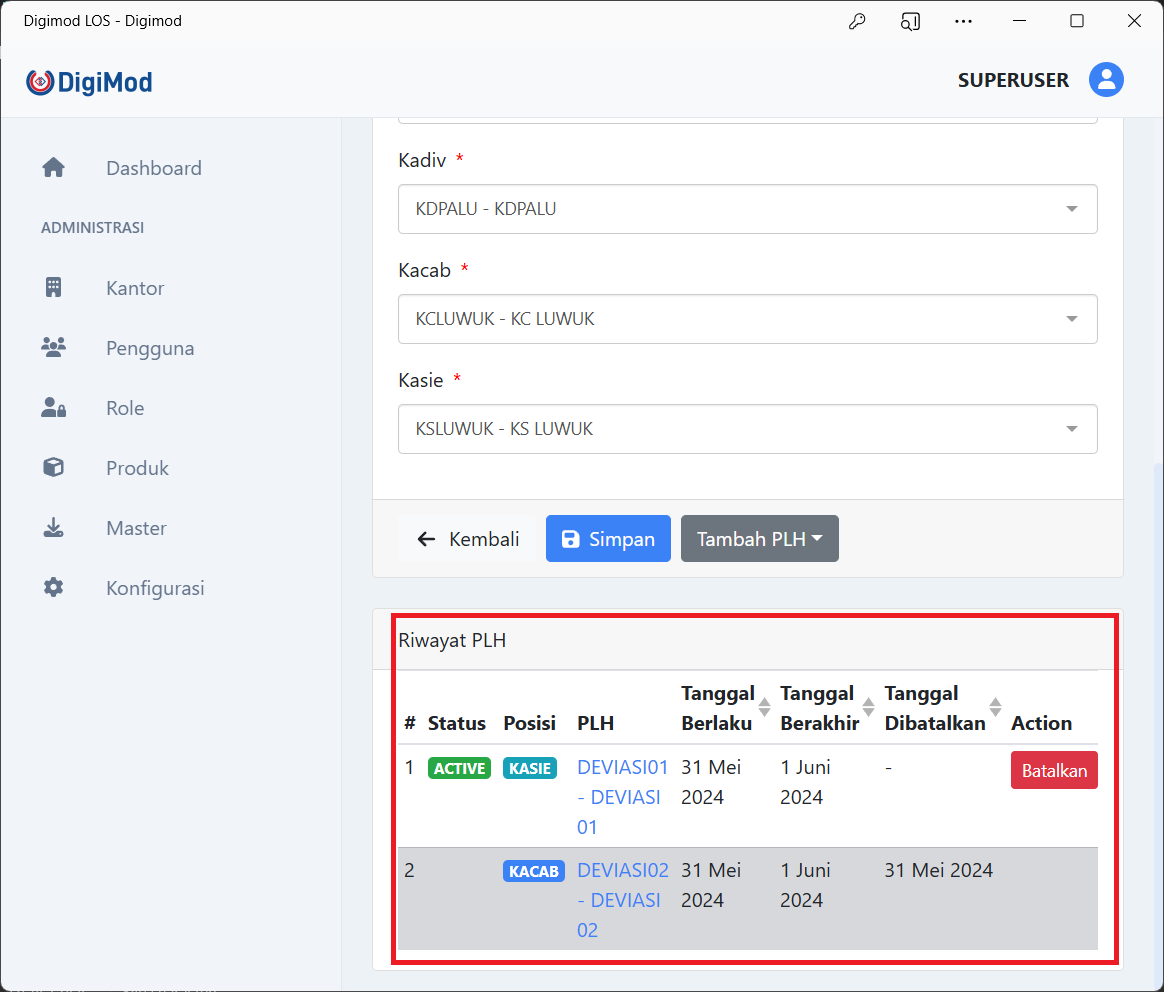Viewport: 1164px width, 992px height.
Task: Open the Kasie KSLUWUK dropdown
Action: click(x=747, y=429)
